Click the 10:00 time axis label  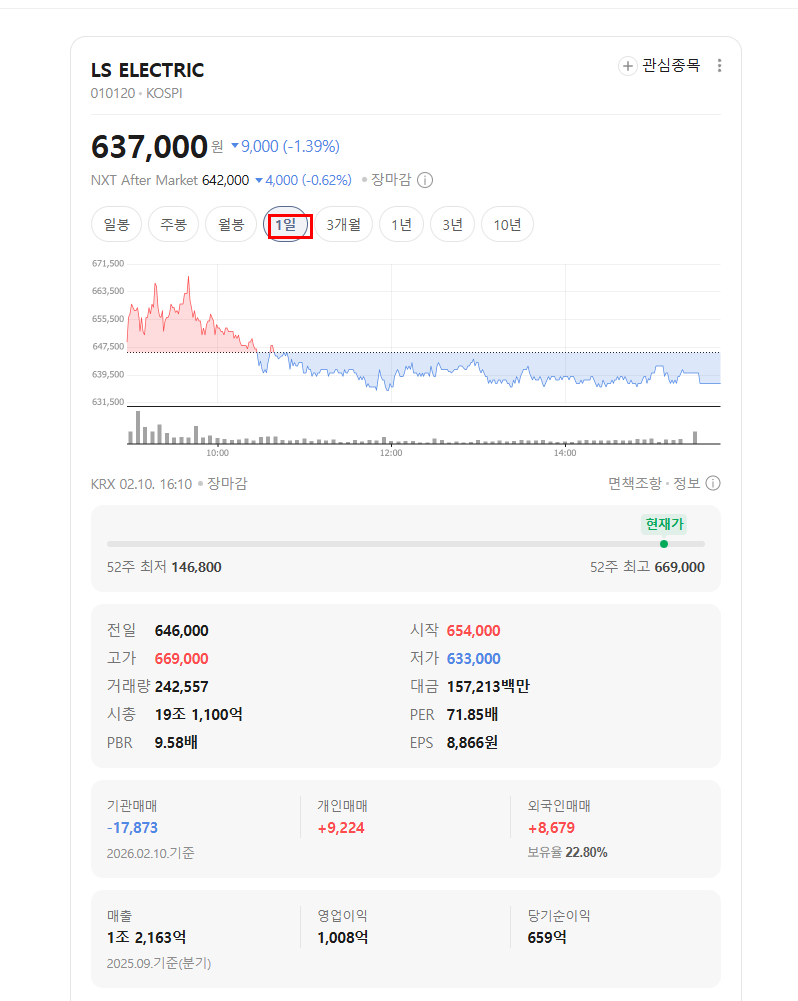point(217,453)
